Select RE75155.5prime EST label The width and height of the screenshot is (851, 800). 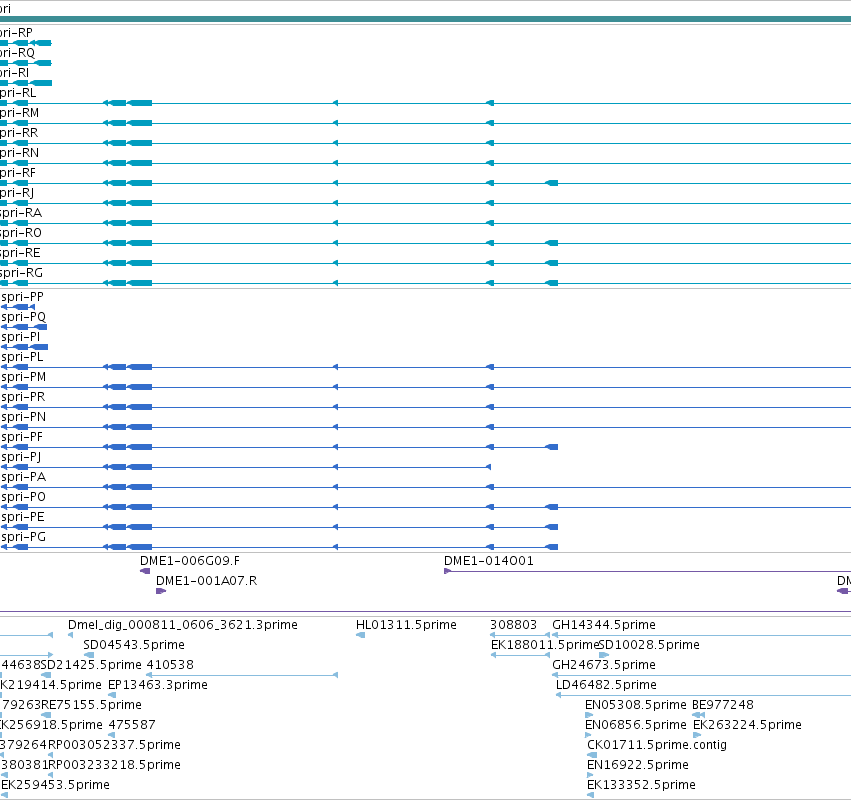pos(92,705)
